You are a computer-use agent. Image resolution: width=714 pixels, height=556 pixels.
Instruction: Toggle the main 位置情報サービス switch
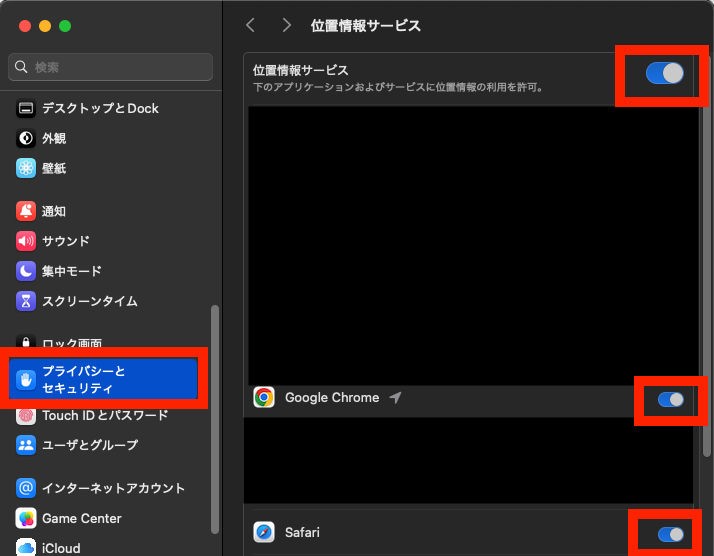(665, 73)
